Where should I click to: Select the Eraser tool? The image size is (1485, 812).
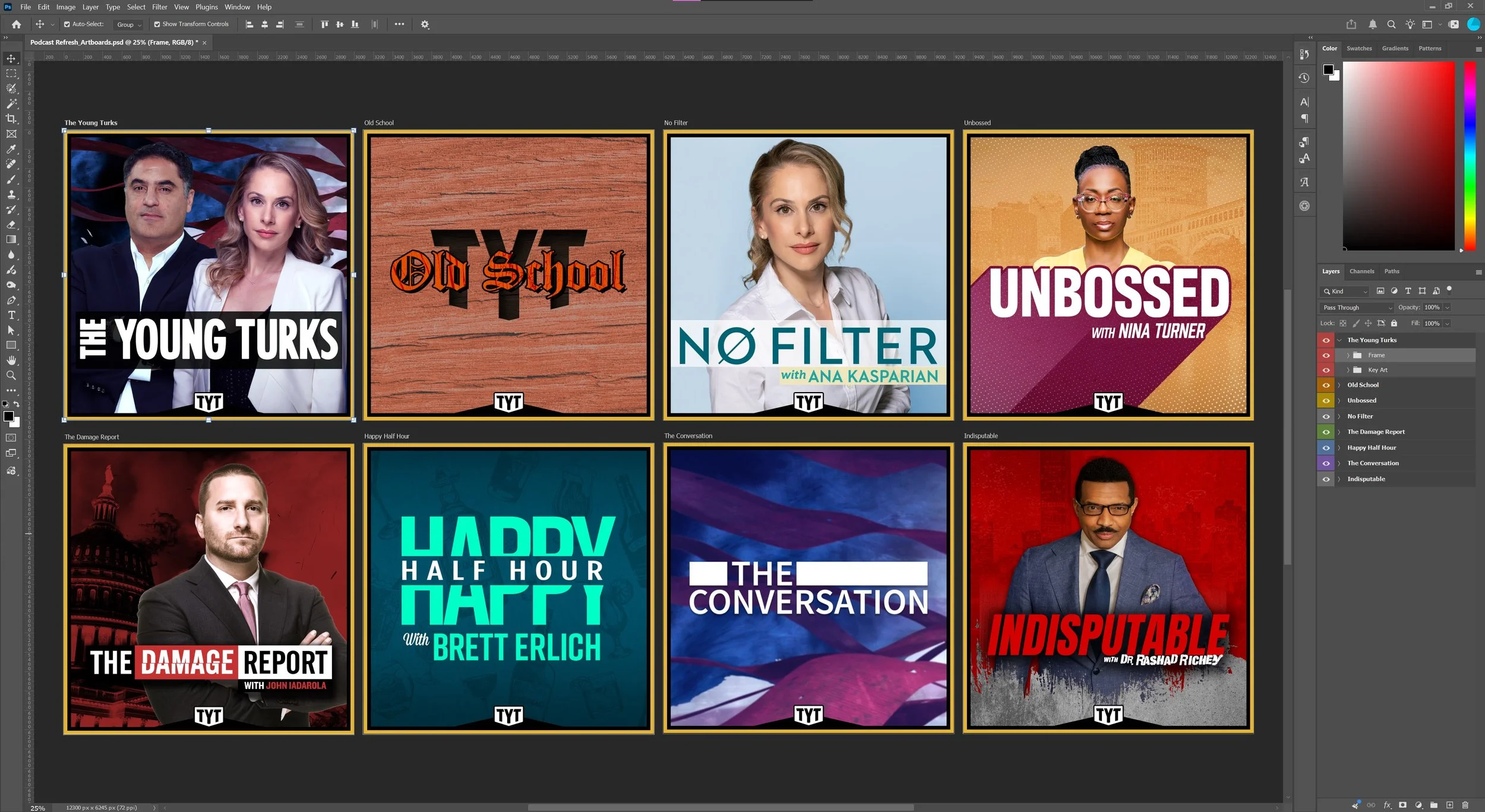tap(11, 225)
